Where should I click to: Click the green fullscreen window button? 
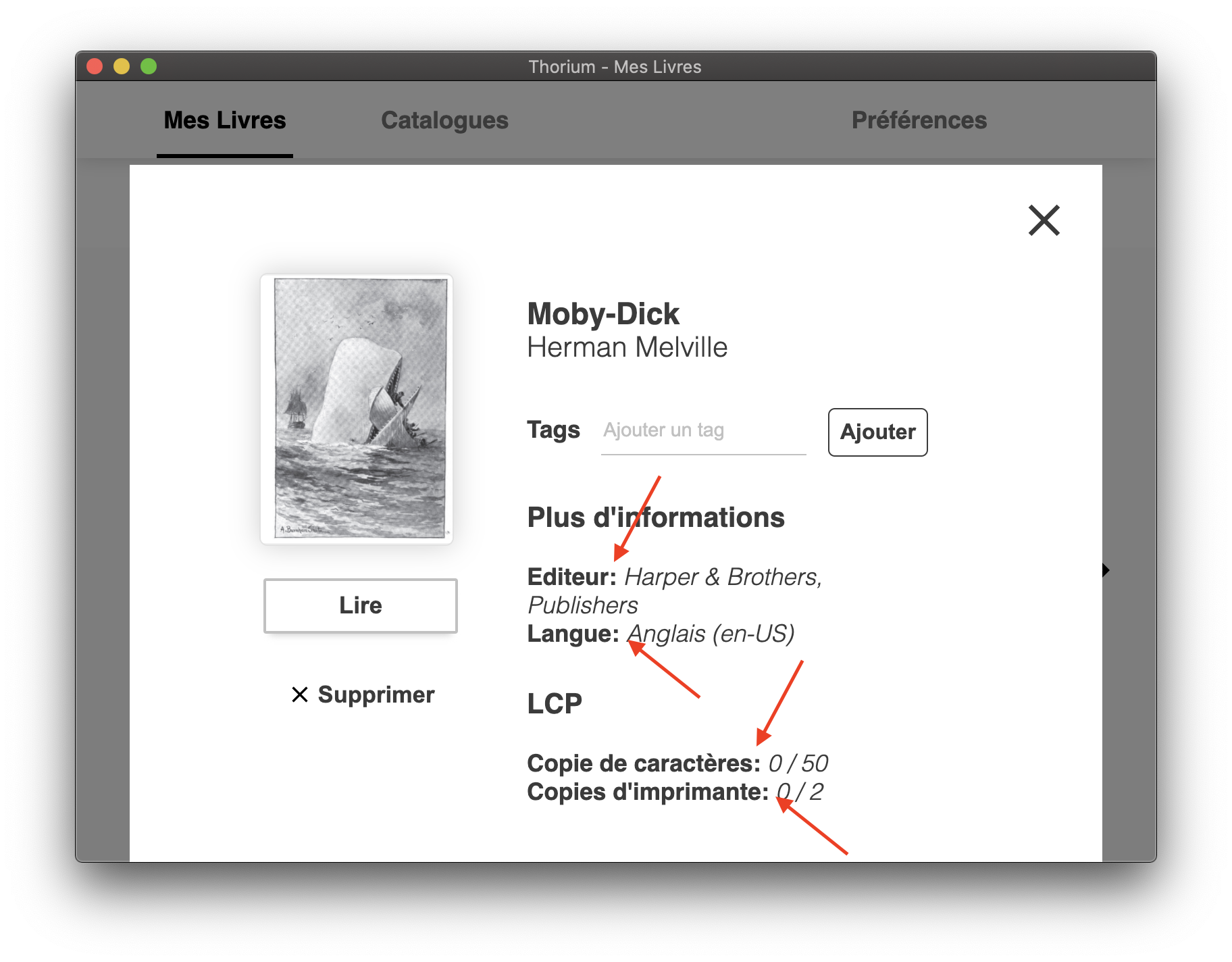(x=149, y=66)
